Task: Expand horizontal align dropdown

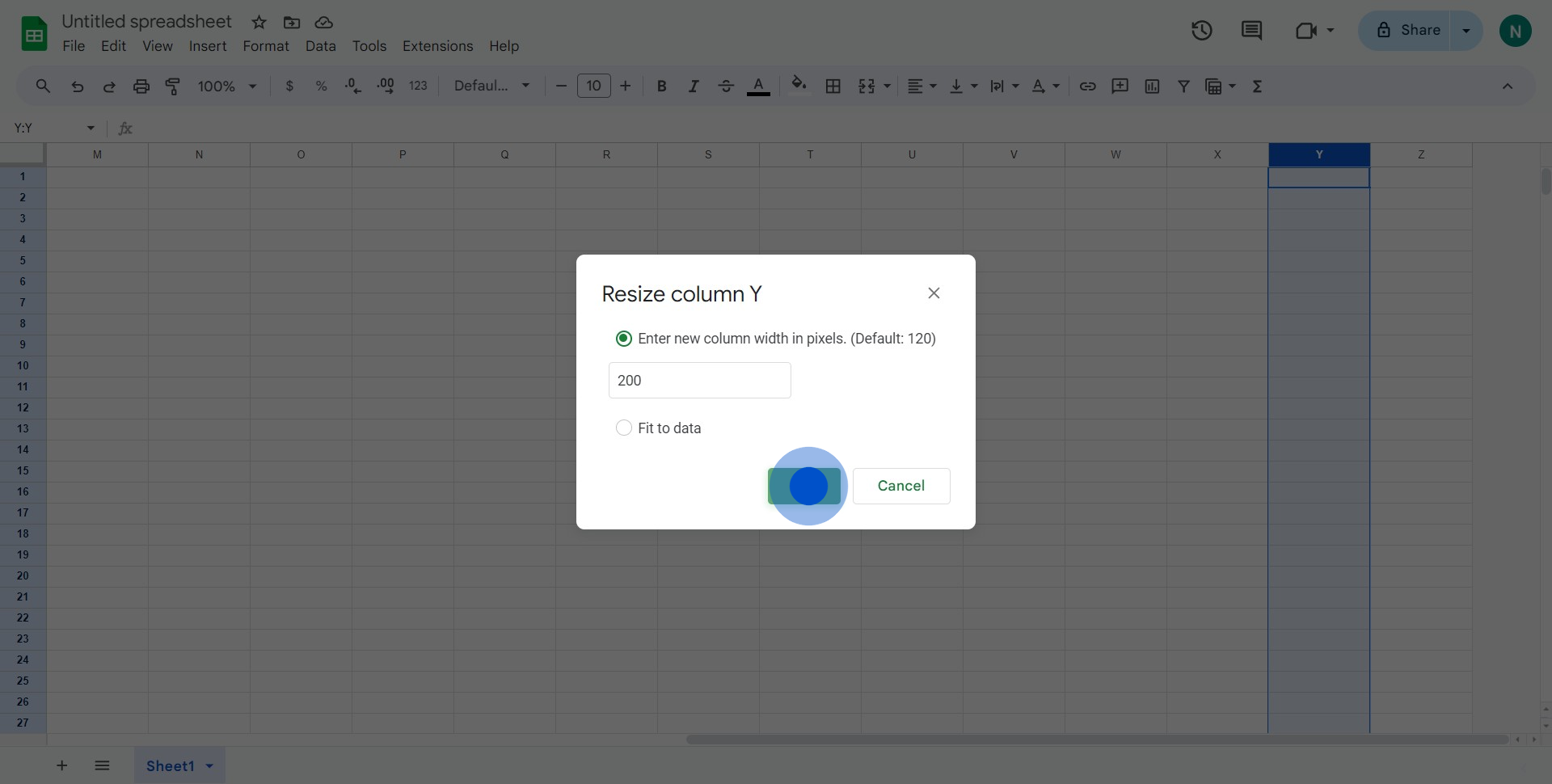Action: pos(934,86)
